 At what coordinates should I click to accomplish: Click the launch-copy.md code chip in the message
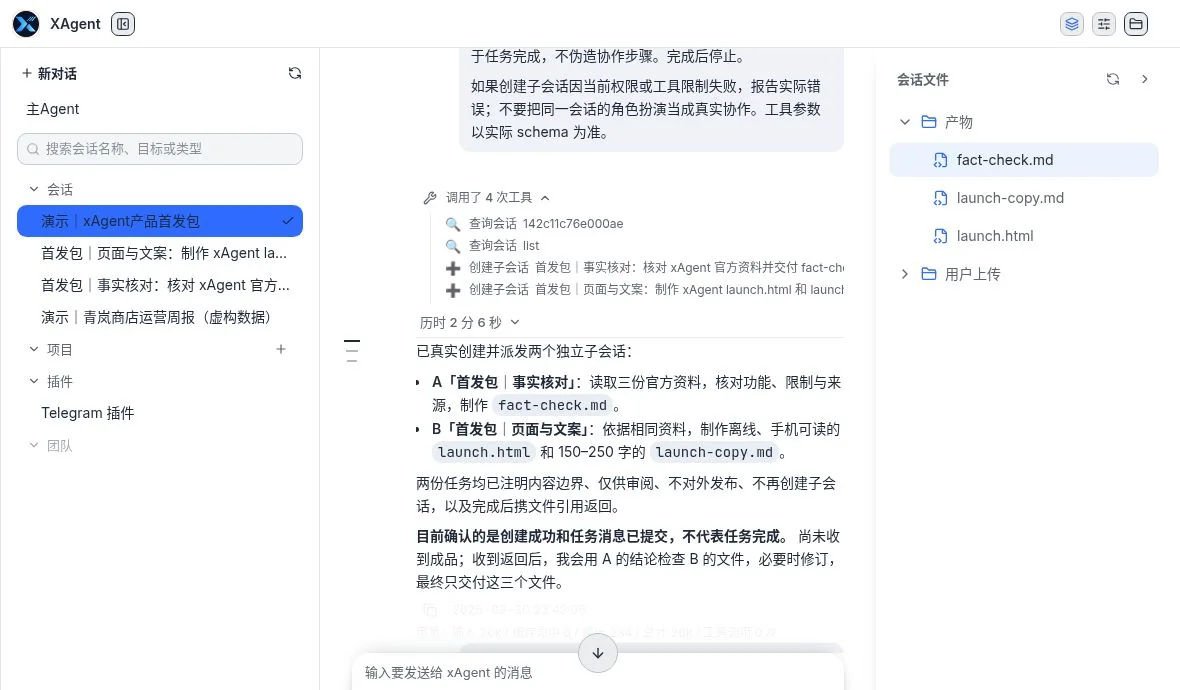click(713, 452)
